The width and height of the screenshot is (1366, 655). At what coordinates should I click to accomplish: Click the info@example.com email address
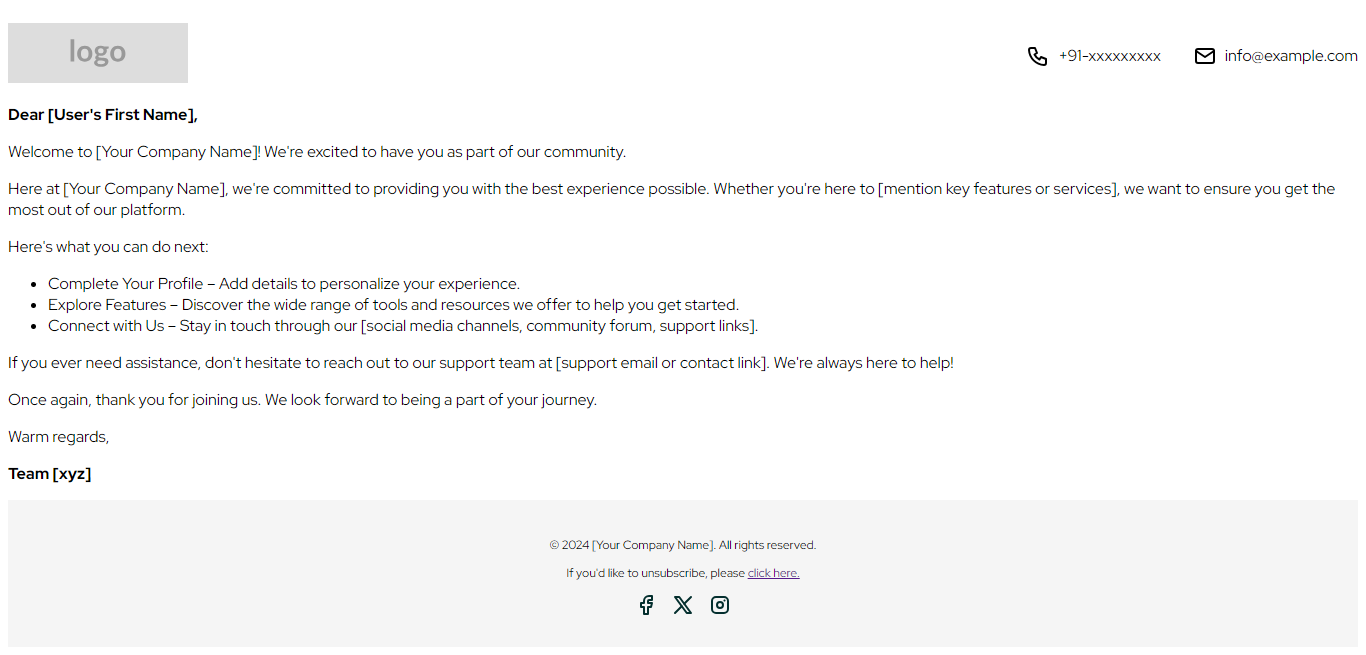[1291, 56]
